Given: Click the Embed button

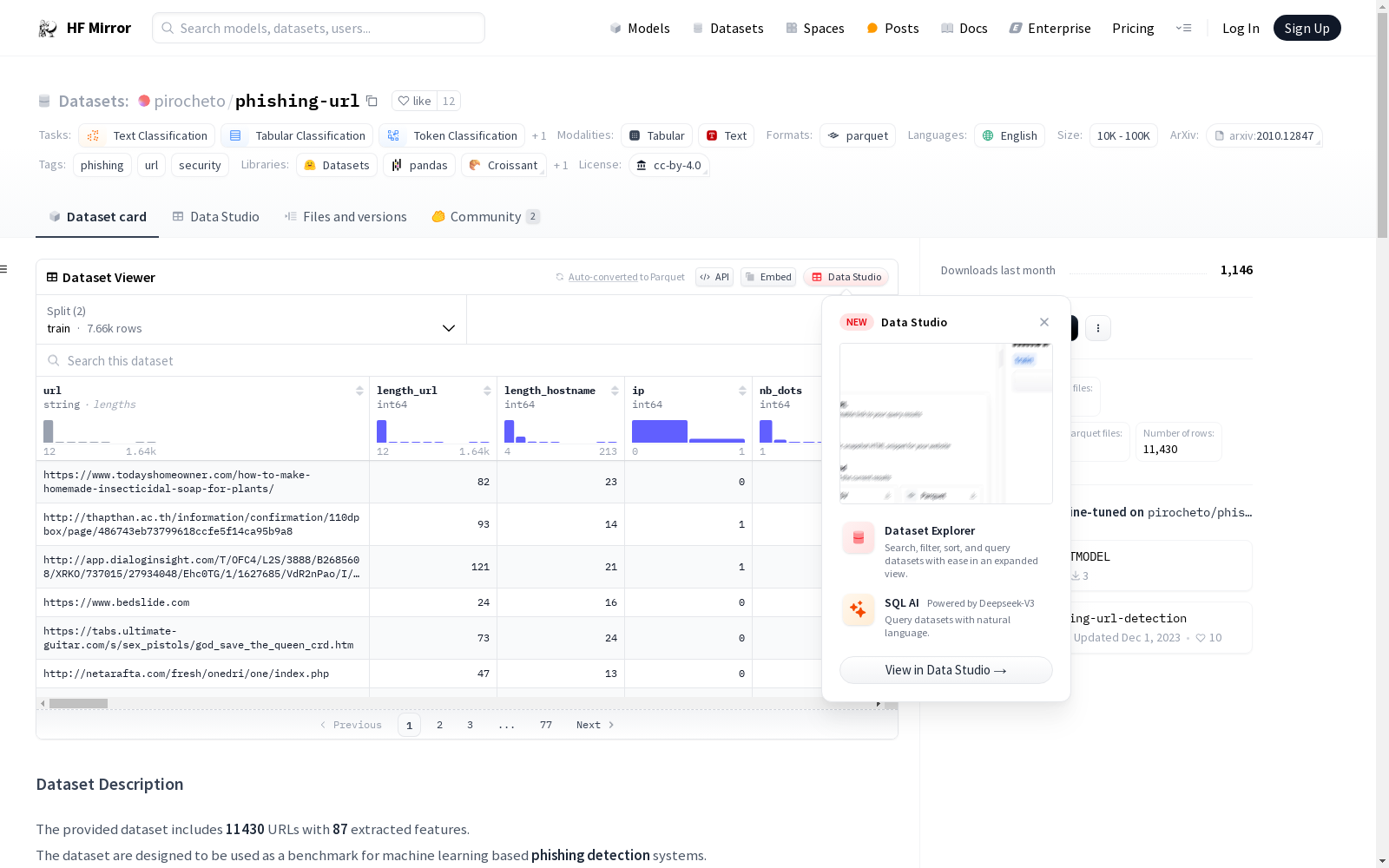Looking at the screenshot, I should (x=768, y=277).
